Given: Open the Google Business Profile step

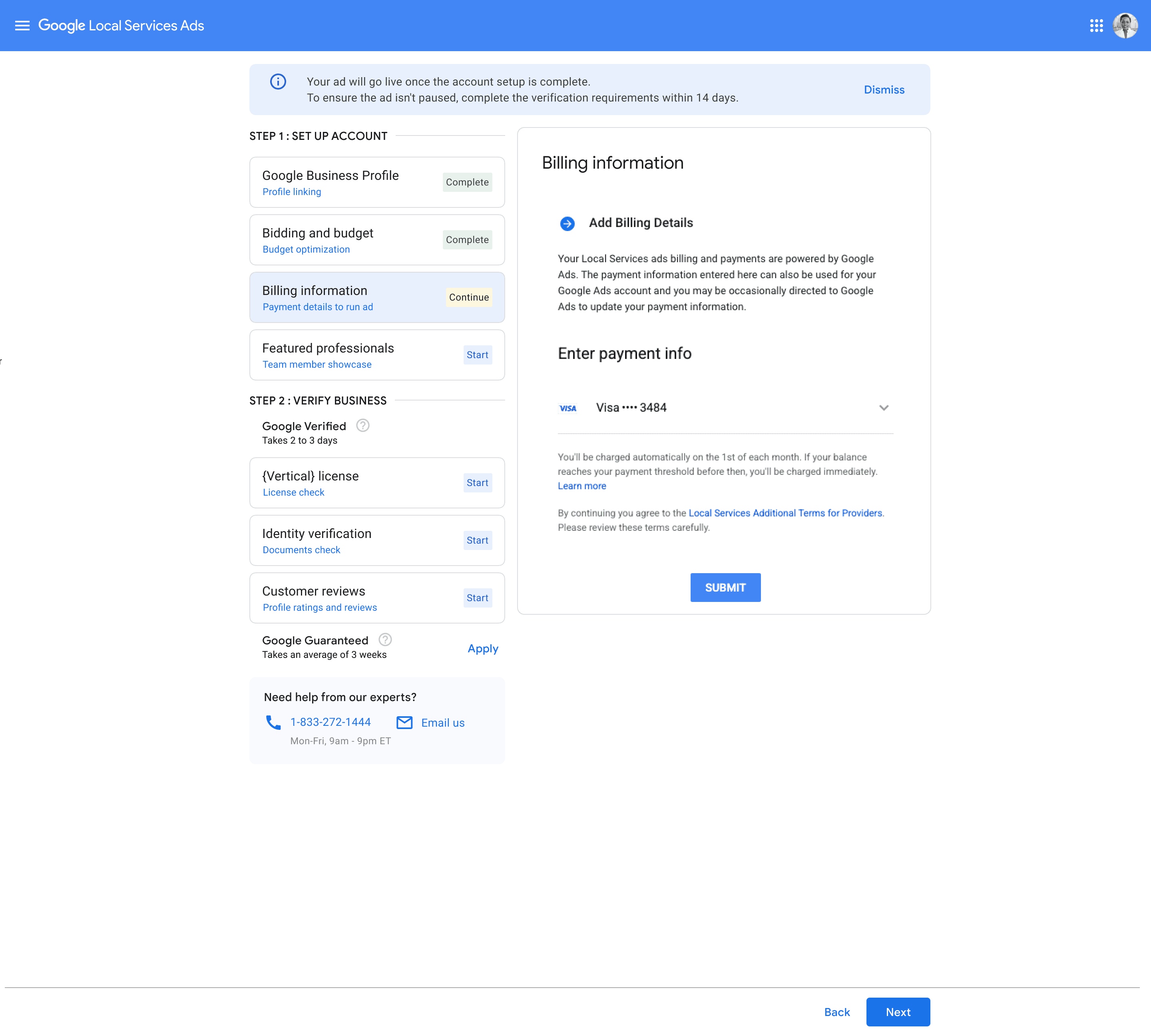Looking at the screenshot, I should tap(377, 182).
